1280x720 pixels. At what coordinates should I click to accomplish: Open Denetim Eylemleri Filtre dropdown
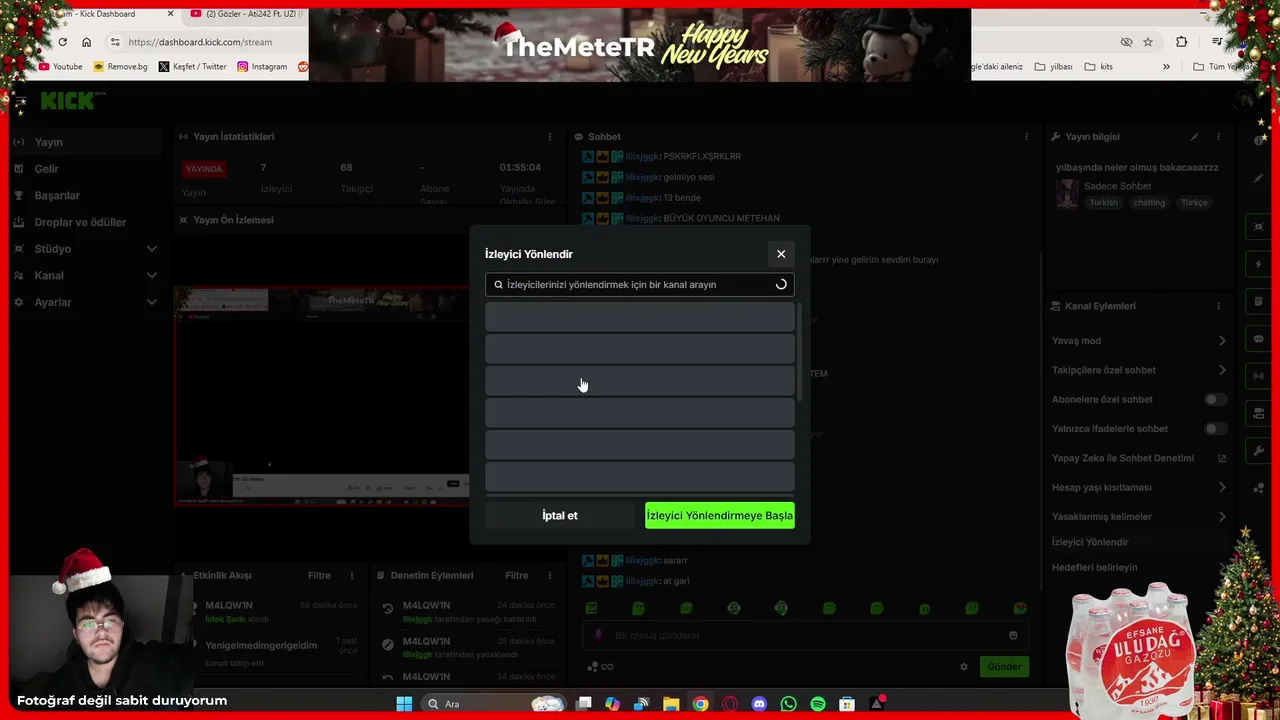517,576
